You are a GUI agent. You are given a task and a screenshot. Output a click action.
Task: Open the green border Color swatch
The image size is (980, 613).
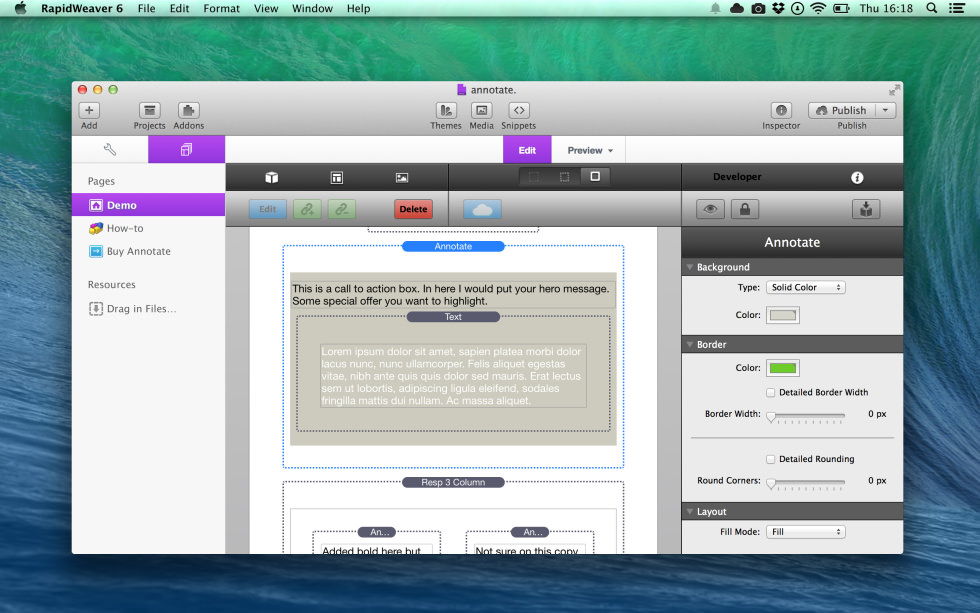[783, 368]
